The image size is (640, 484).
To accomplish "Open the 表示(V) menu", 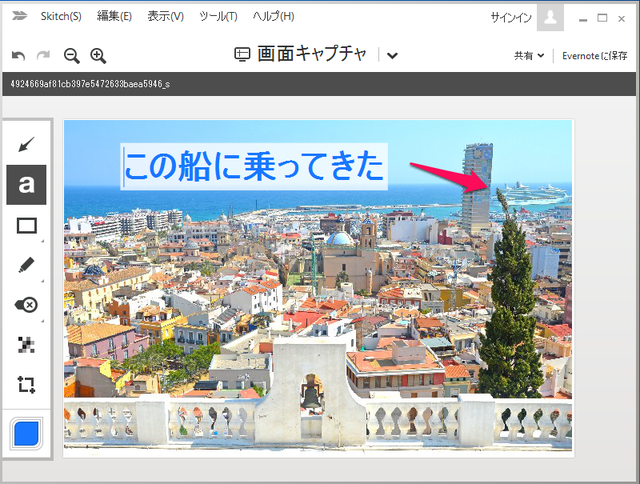I will tap(165, 16).
